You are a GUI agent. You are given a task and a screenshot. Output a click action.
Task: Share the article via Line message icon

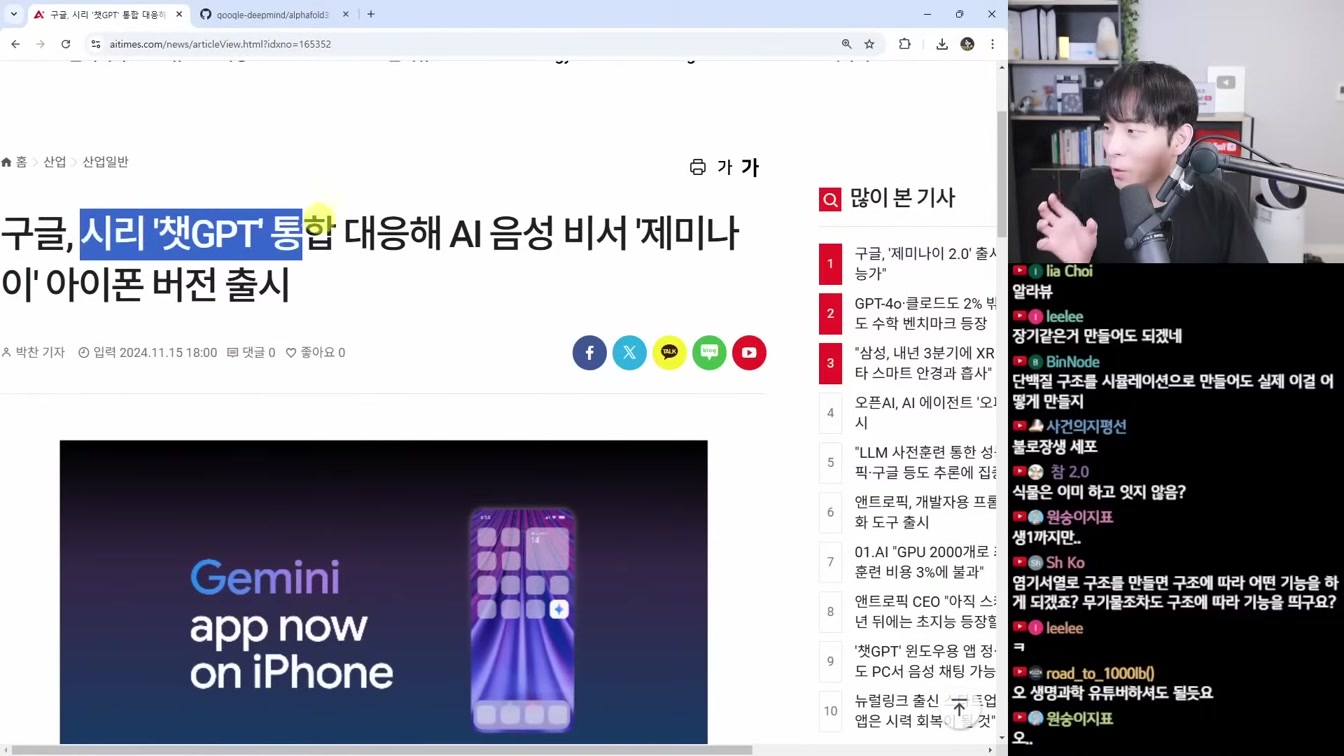710,353
